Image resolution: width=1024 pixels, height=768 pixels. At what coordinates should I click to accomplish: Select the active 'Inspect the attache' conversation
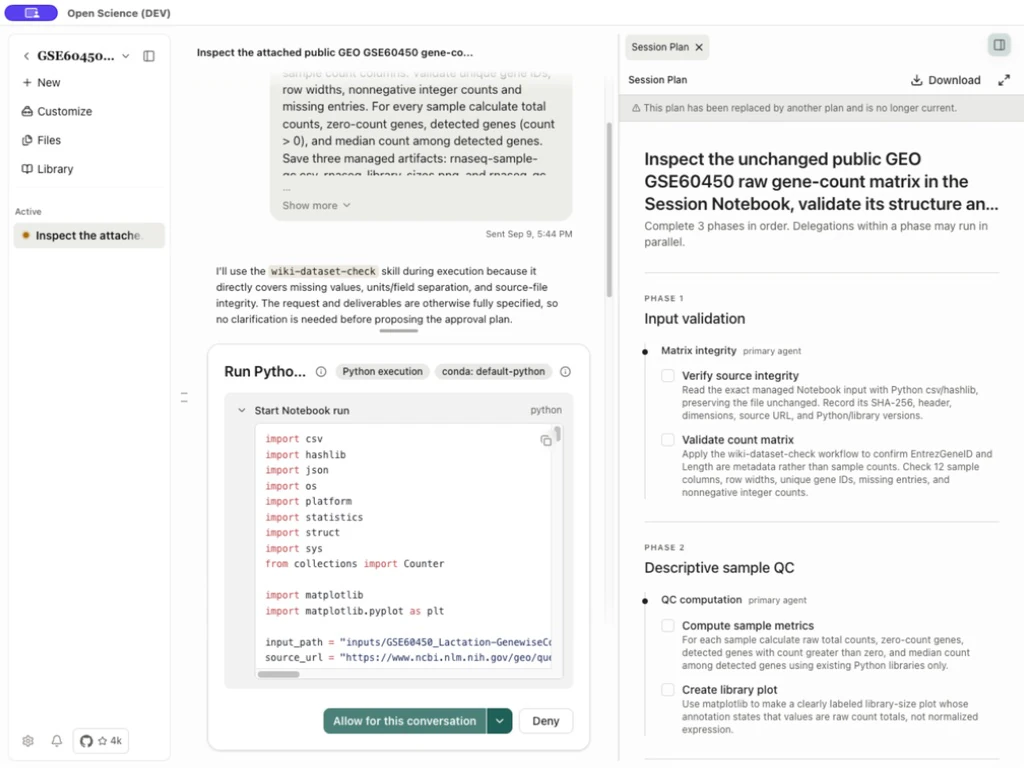pyautogui.click(x=89, y=235)
